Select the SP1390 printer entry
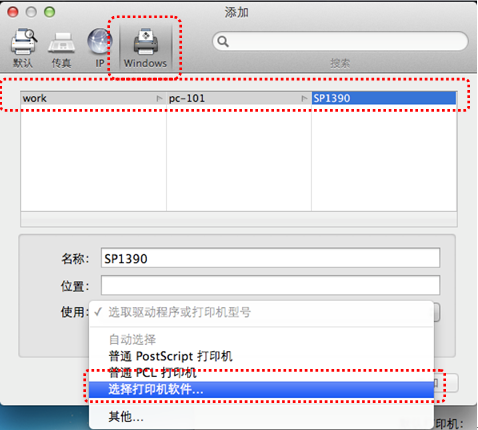The image size is (478, 430). (x=384, y=98)
